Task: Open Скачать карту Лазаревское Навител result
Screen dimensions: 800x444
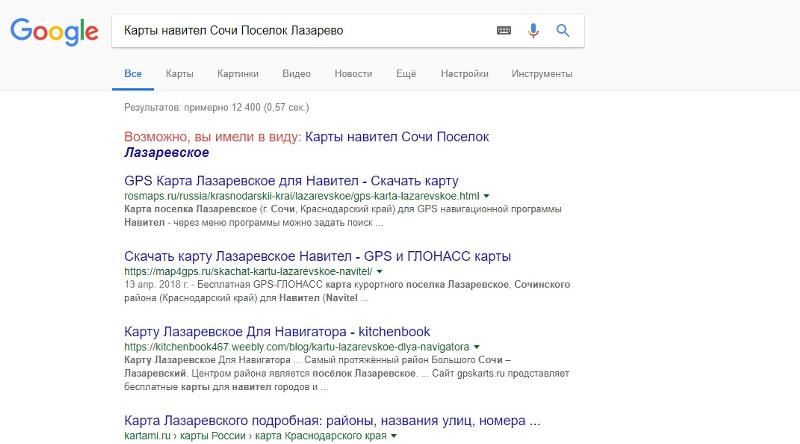Action: (x=317, y=256)
